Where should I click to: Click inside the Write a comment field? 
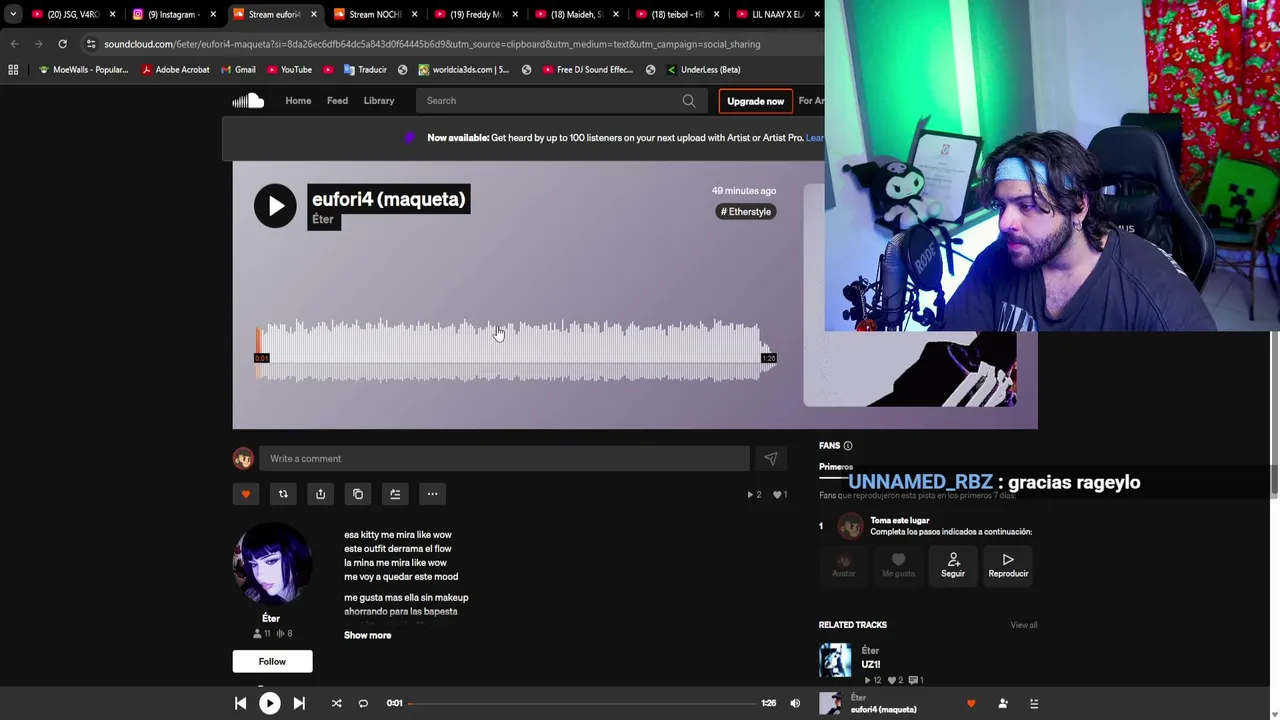(x=504, y=459)
